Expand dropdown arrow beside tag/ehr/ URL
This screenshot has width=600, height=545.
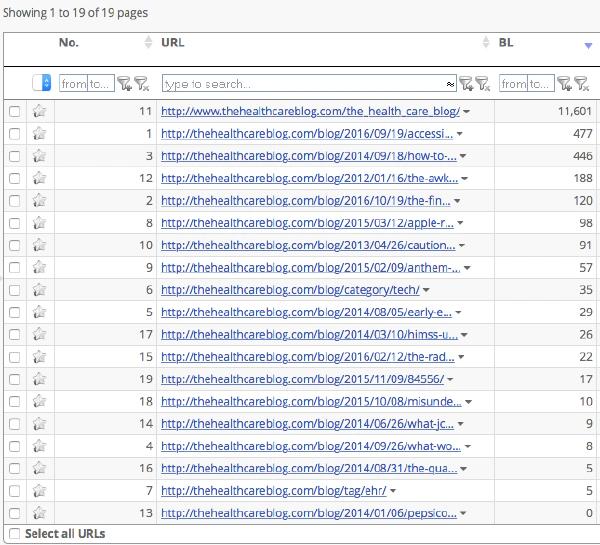[393, 491]
